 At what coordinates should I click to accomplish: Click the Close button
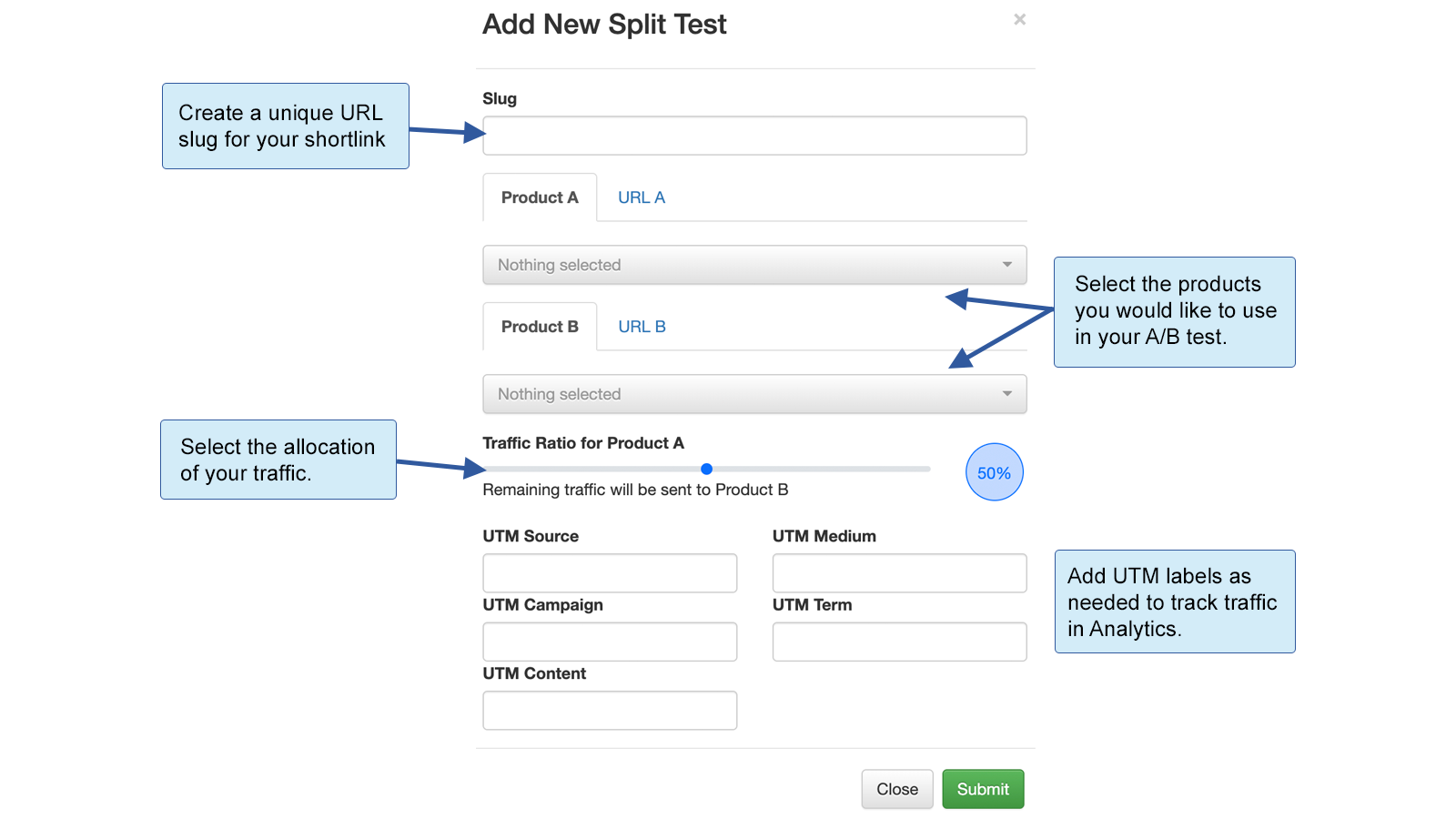(x=896, y=789)
